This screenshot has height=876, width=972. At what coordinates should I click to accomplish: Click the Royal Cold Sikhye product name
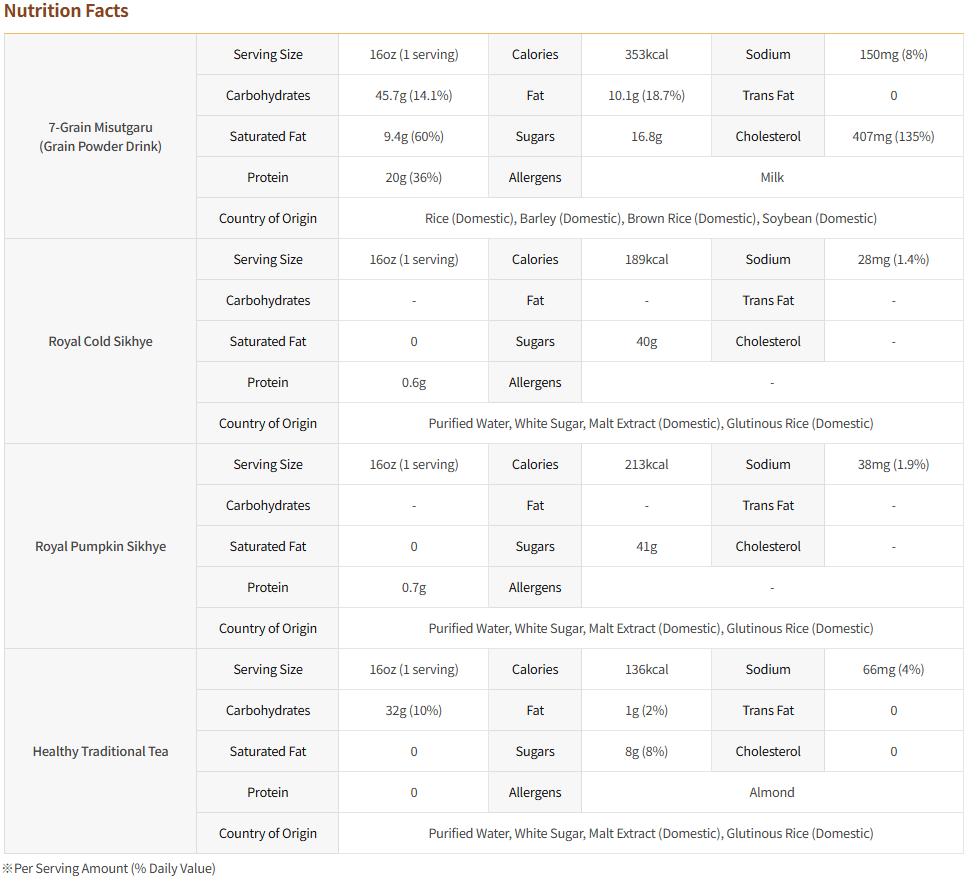[100, 342]
